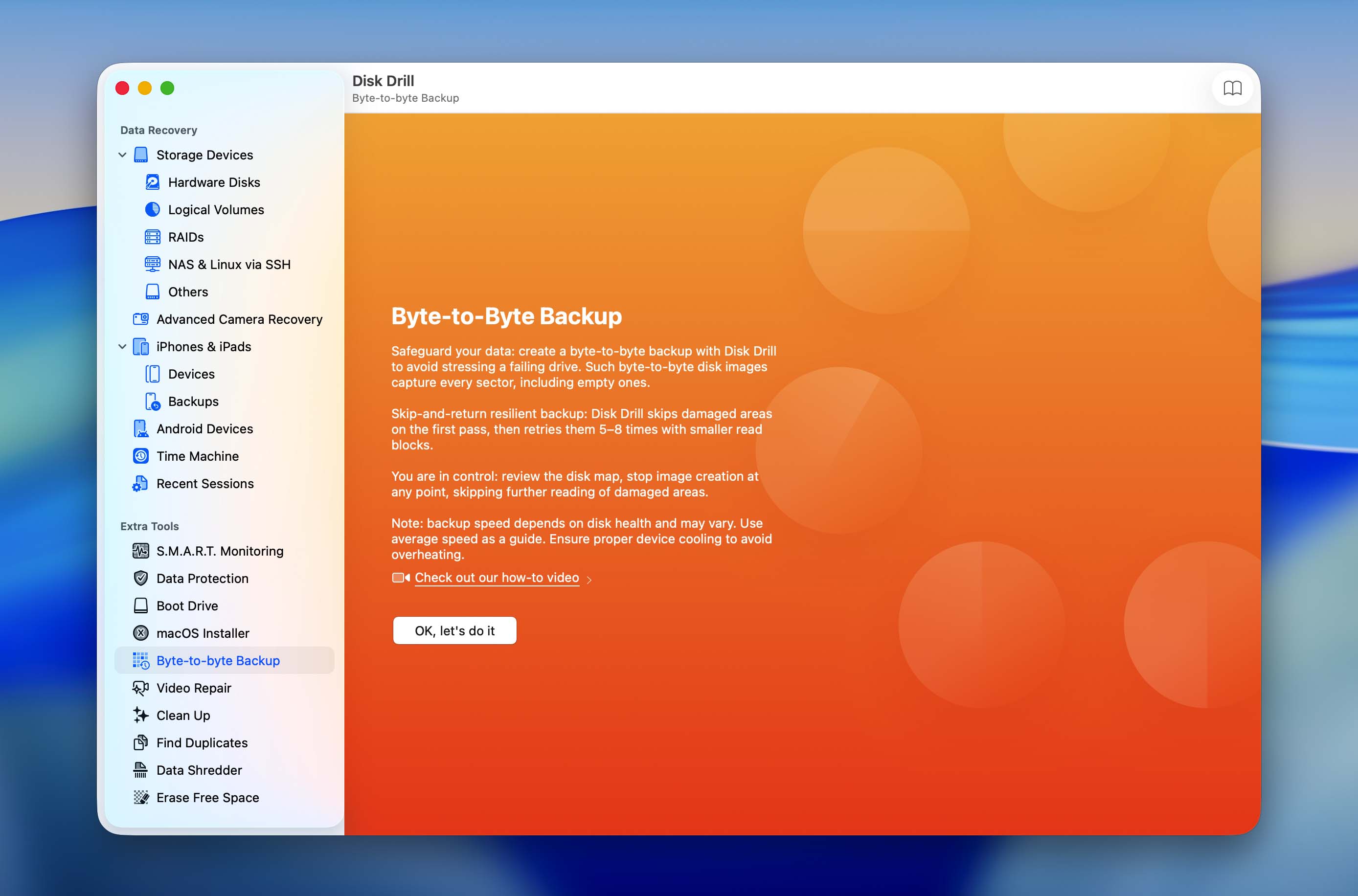Click the Byte-to-byte Backup grid icon
Viewport: 1358px width, 896px height.
pyautogui.click(x=140, y=661)
